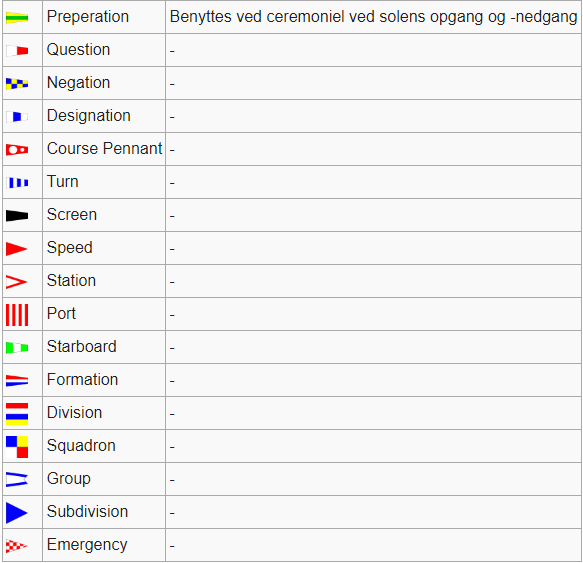Click the green Starboard flag icon
Image resolution: width=583 pixels, height=563 pixels.
pyautogui.click(x=17, y=348)
